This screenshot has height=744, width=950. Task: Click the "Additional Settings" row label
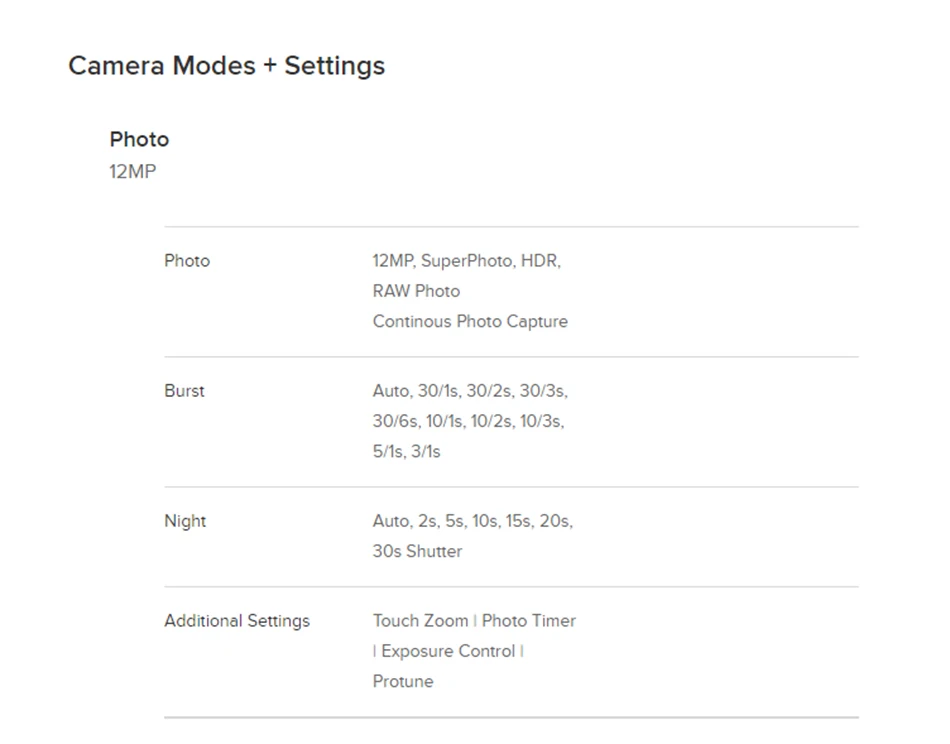pyautogui.click(x=237, y=621)
